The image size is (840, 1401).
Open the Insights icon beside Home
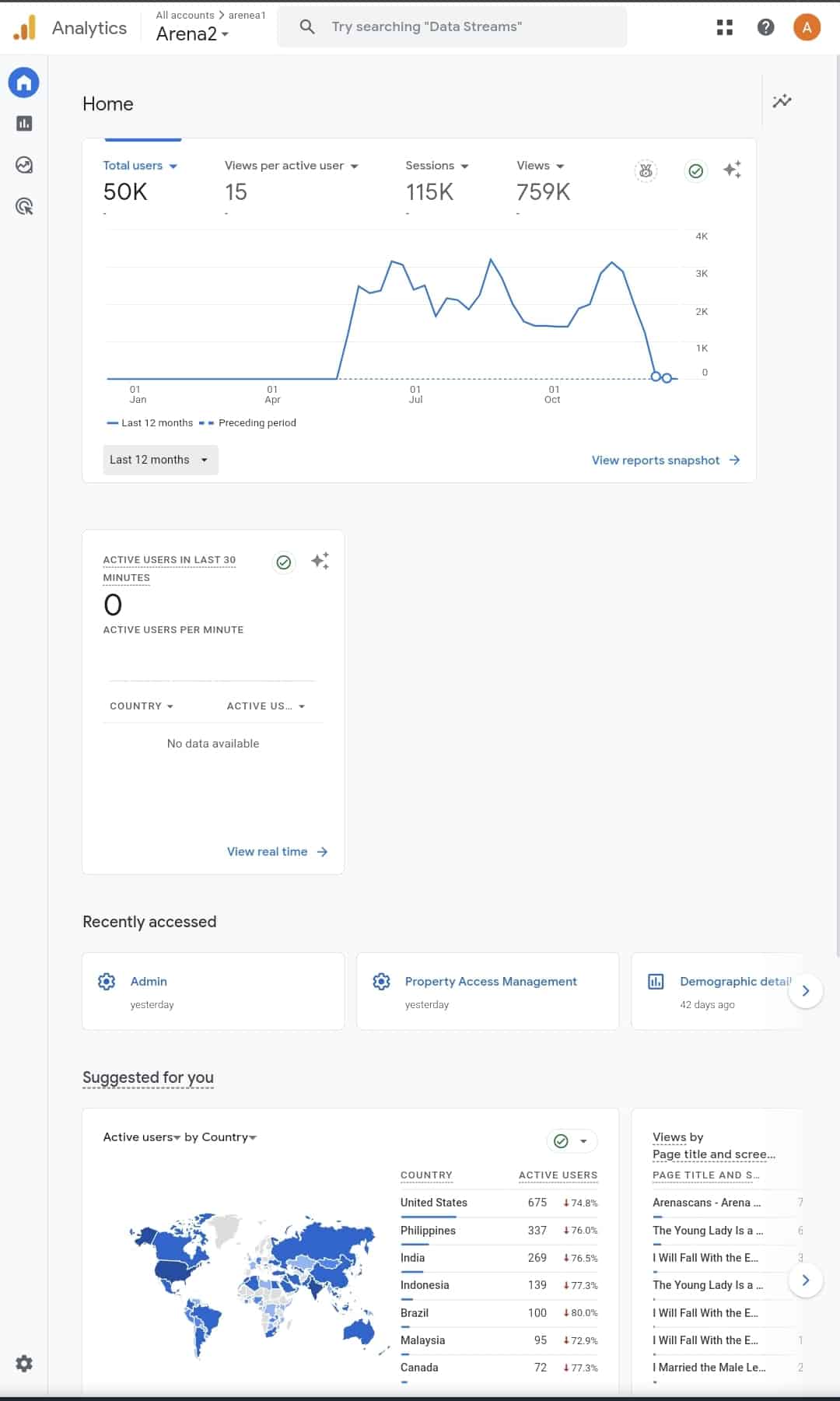(x=782, y=101)
